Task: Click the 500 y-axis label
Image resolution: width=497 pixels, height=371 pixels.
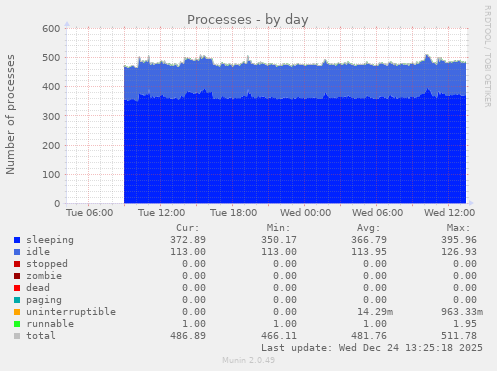Action: 51,58
